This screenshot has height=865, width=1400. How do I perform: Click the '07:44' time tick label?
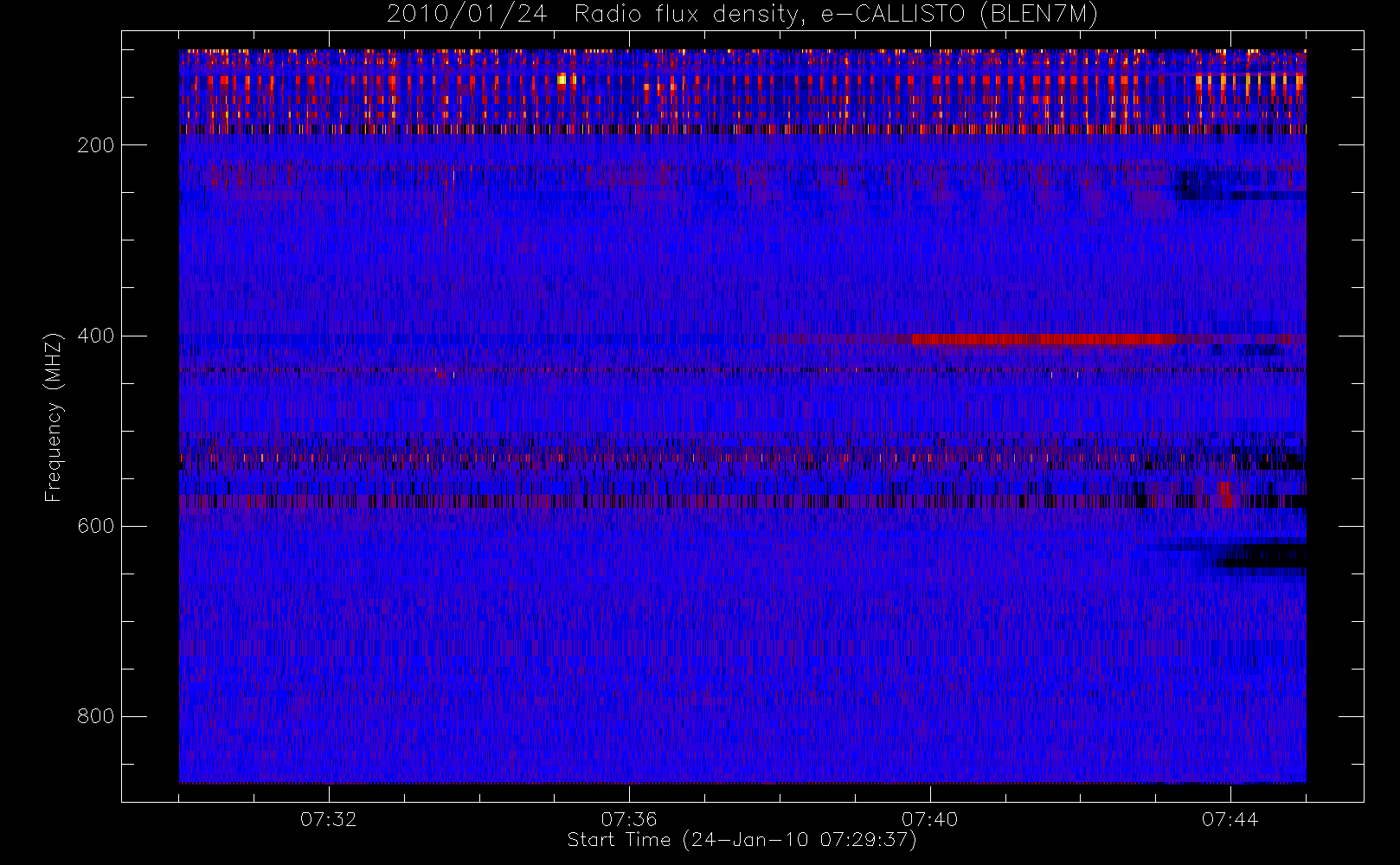(1230, 819)
